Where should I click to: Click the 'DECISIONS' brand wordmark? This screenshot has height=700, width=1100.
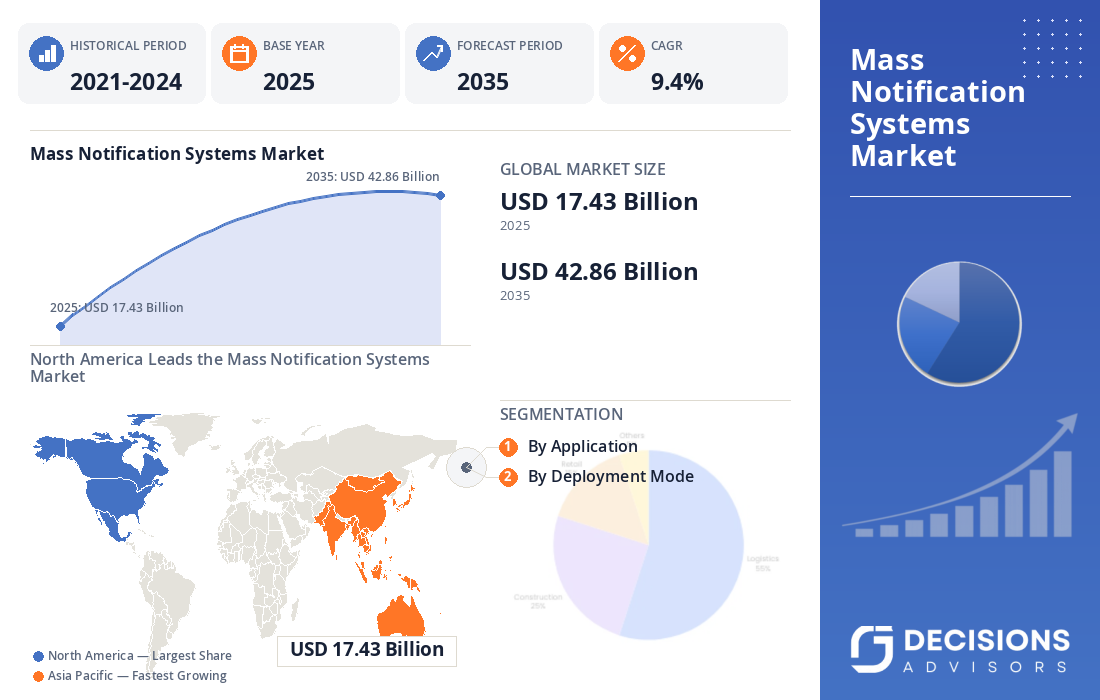point(986,641)
